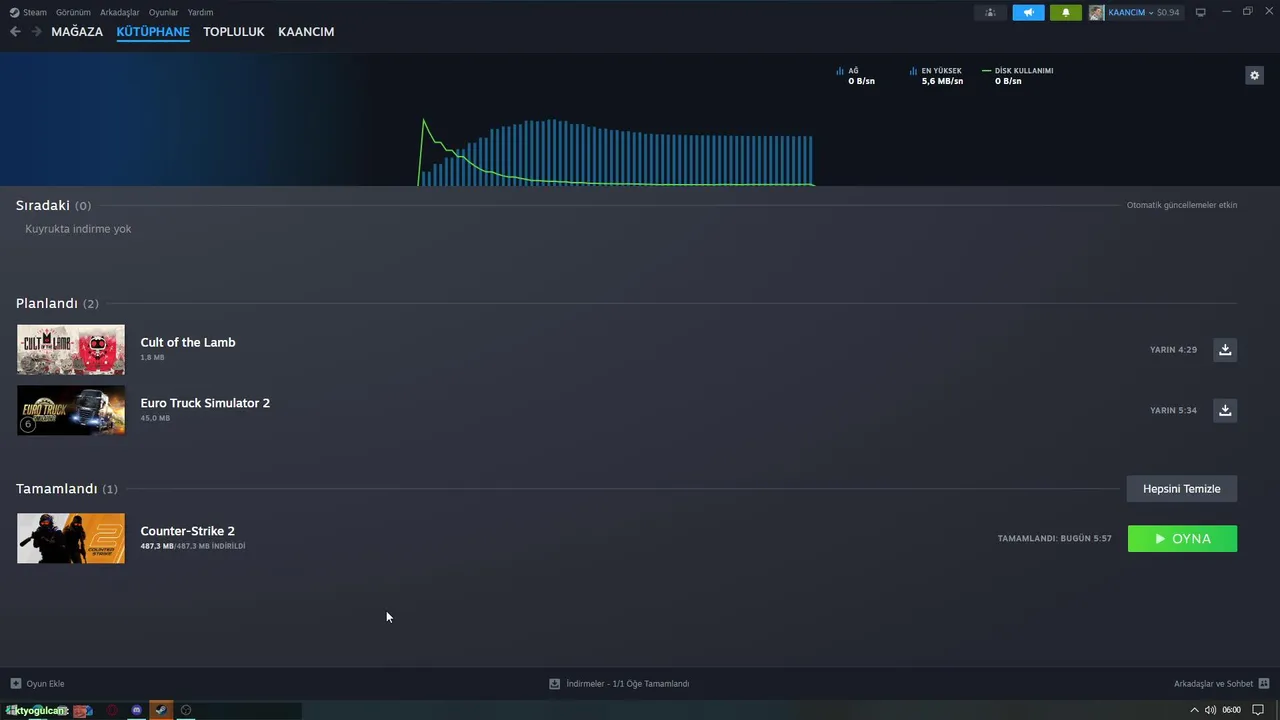Click the Counter-Strike 2 title
The height and width of the screenshot is (720, 1280).
click(187, 531)
